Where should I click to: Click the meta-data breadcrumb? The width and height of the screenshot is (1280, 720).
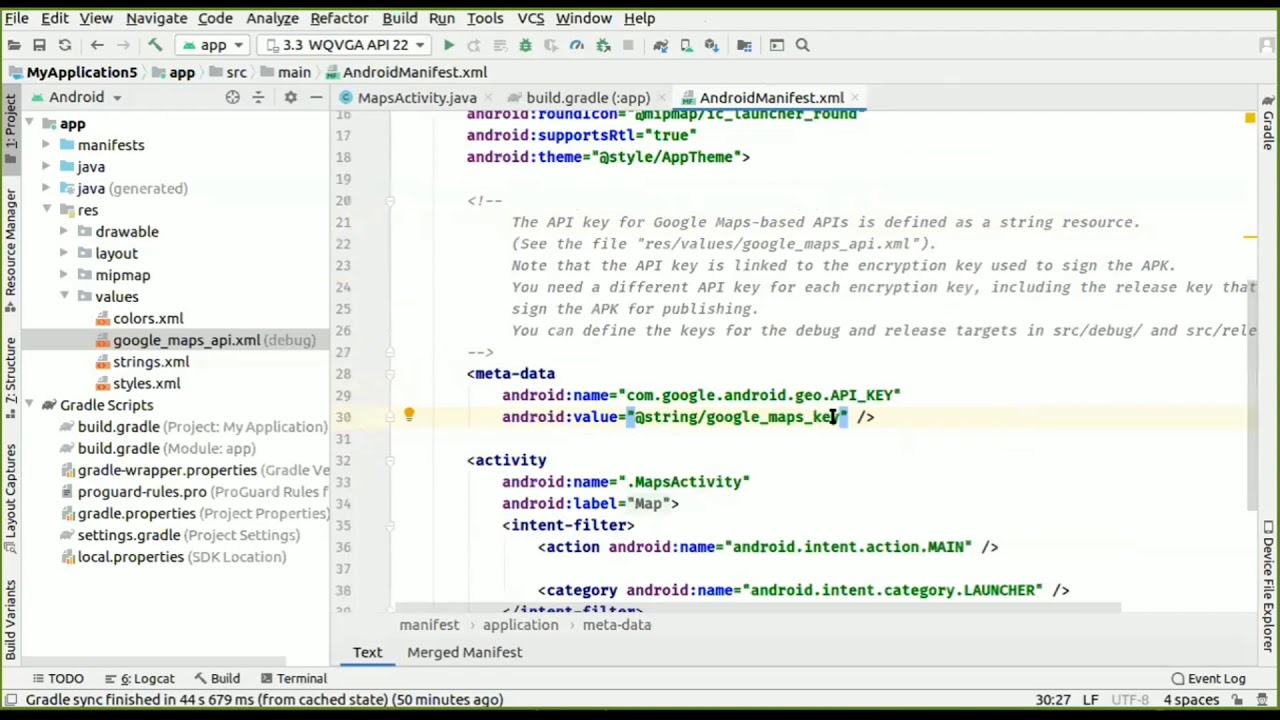[x=616, y=625]
